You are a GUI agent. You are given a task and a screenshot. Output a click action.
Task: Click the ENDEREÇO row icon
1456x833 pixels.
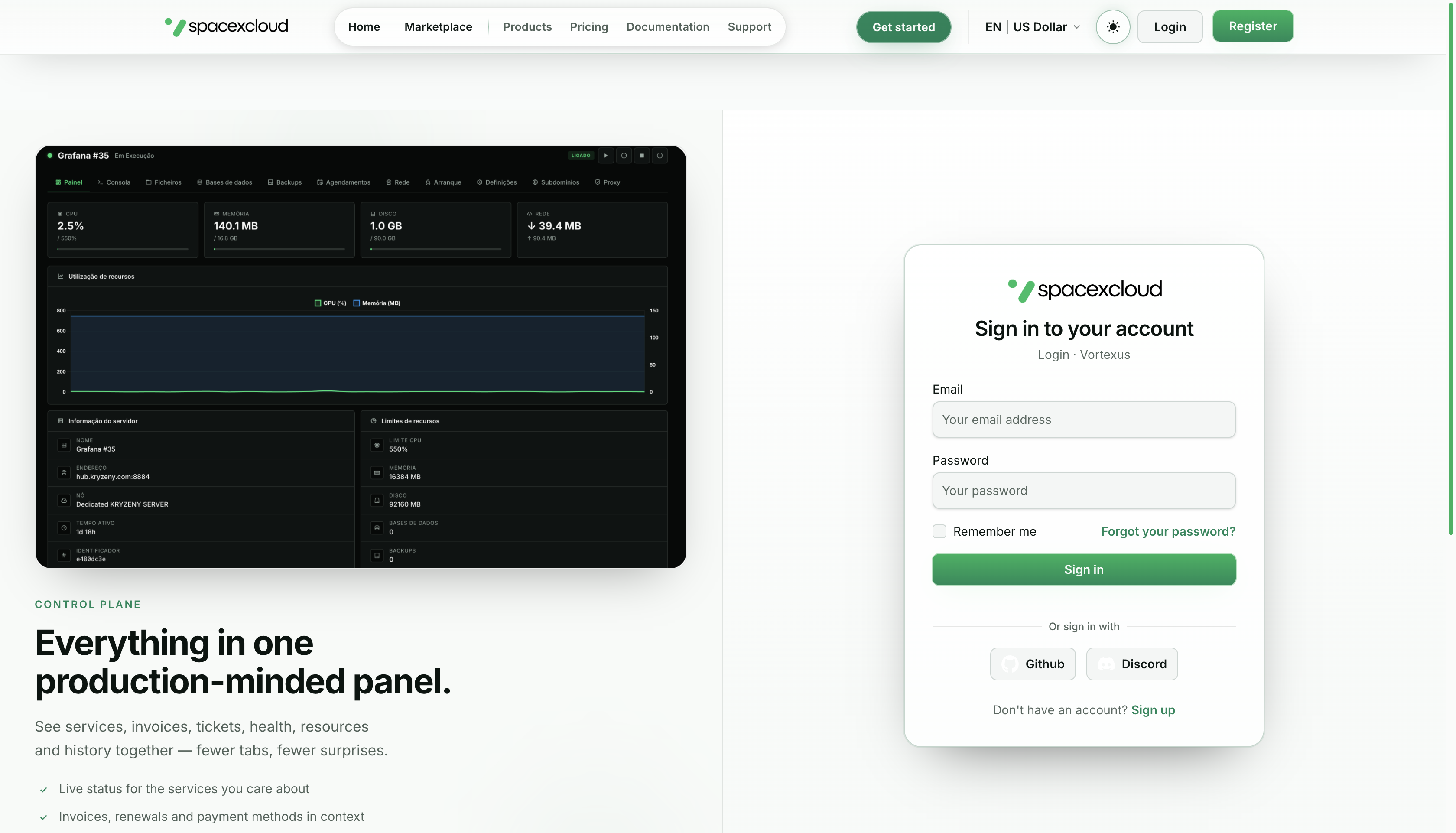pyautogui.click(x=64, y=472)
